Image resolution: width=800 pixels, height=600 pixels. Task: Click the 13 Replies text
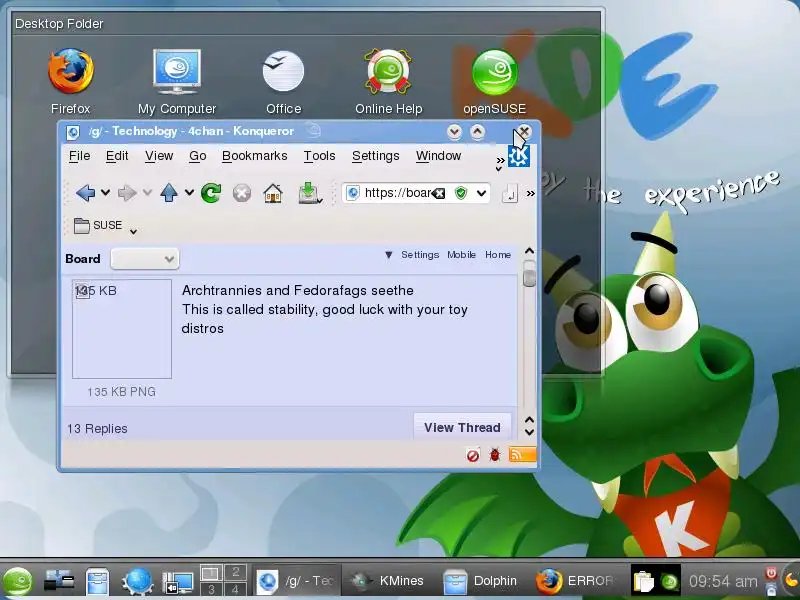(97, 429)
